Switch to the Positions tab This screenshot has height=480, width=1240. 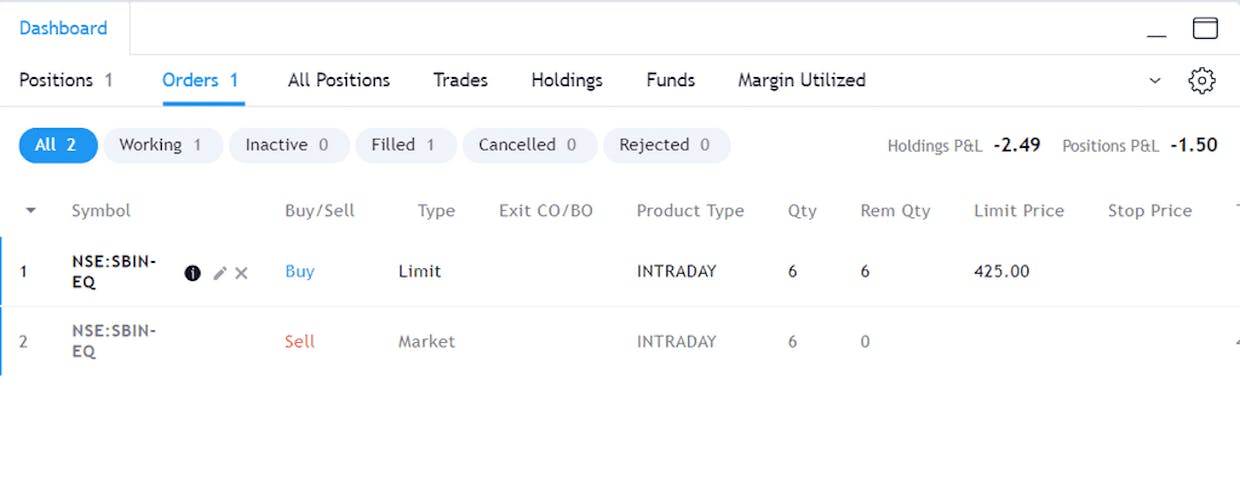[x=66, y=80]
